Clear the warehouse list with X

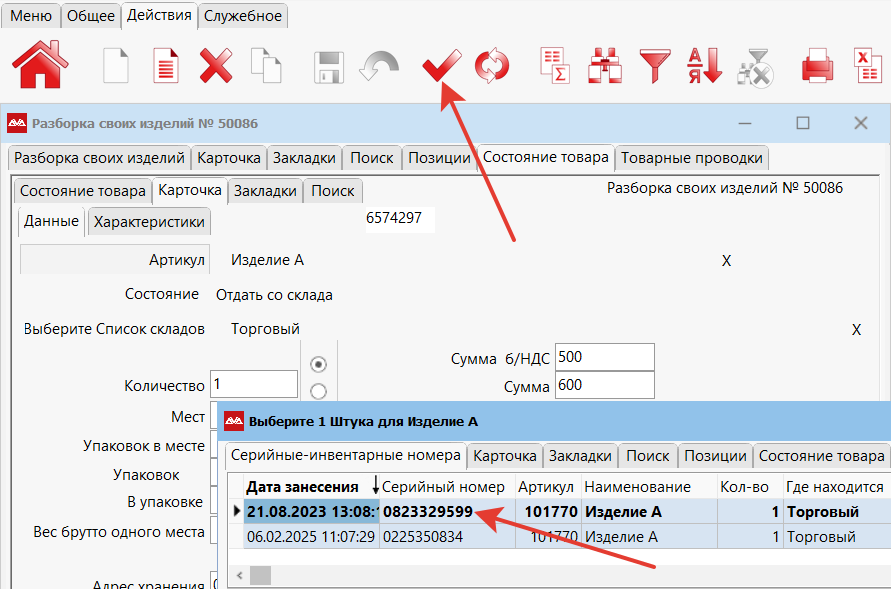(x=856, y=329)
